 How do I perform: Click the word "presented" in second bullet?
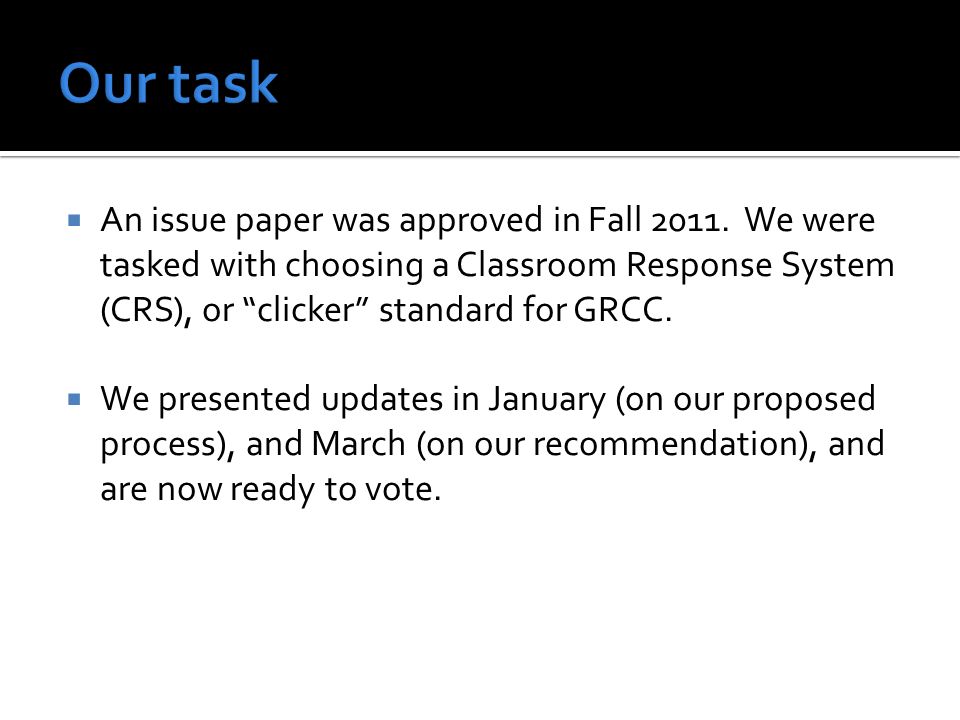(x=234, y=400)
